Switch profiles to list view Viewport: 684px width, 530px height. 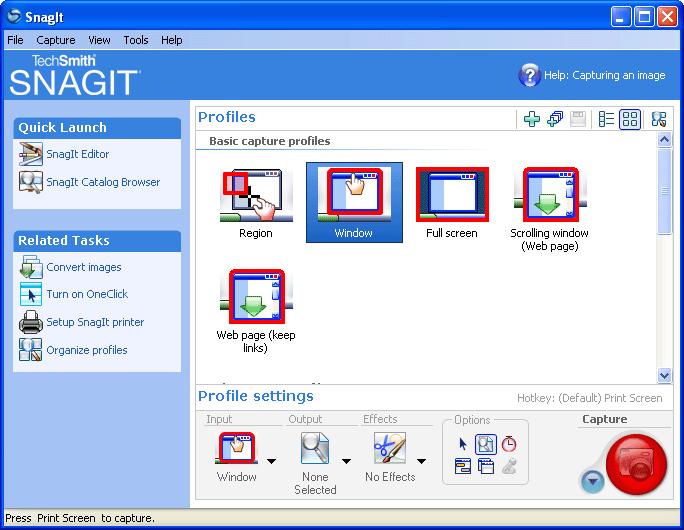coord(606,119)
